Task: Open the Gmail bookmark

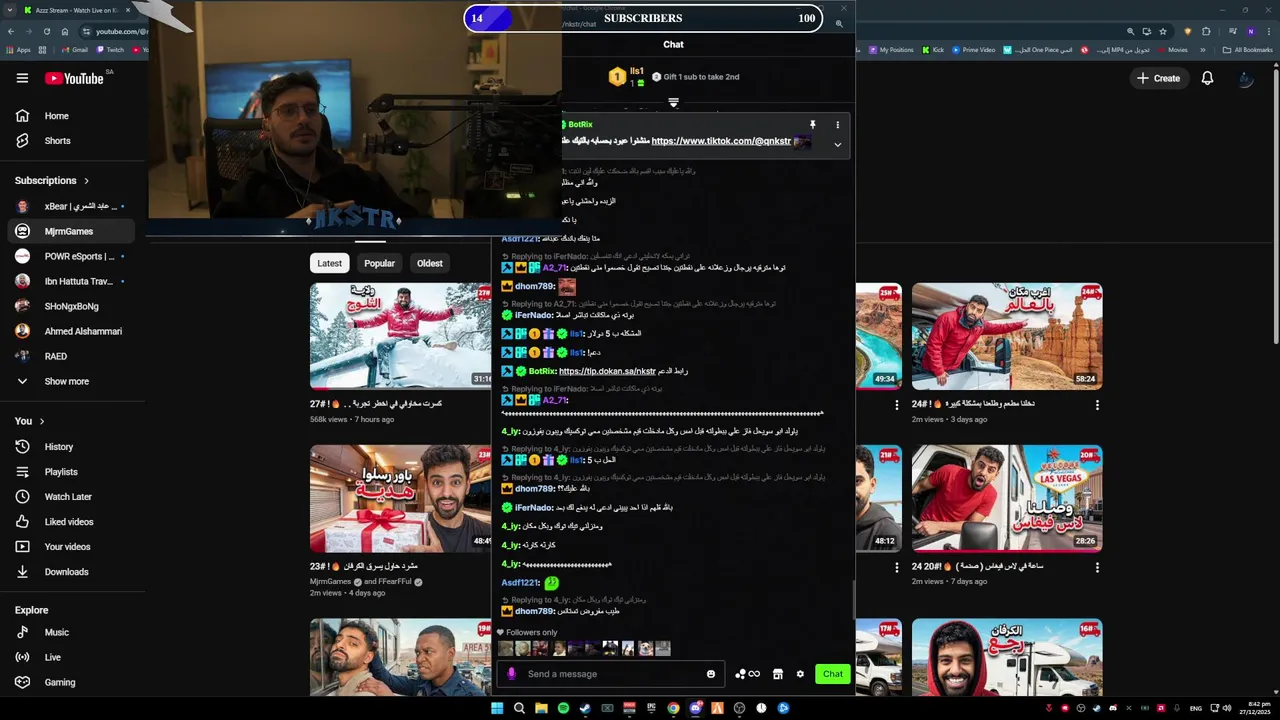Action: (75, 50)
